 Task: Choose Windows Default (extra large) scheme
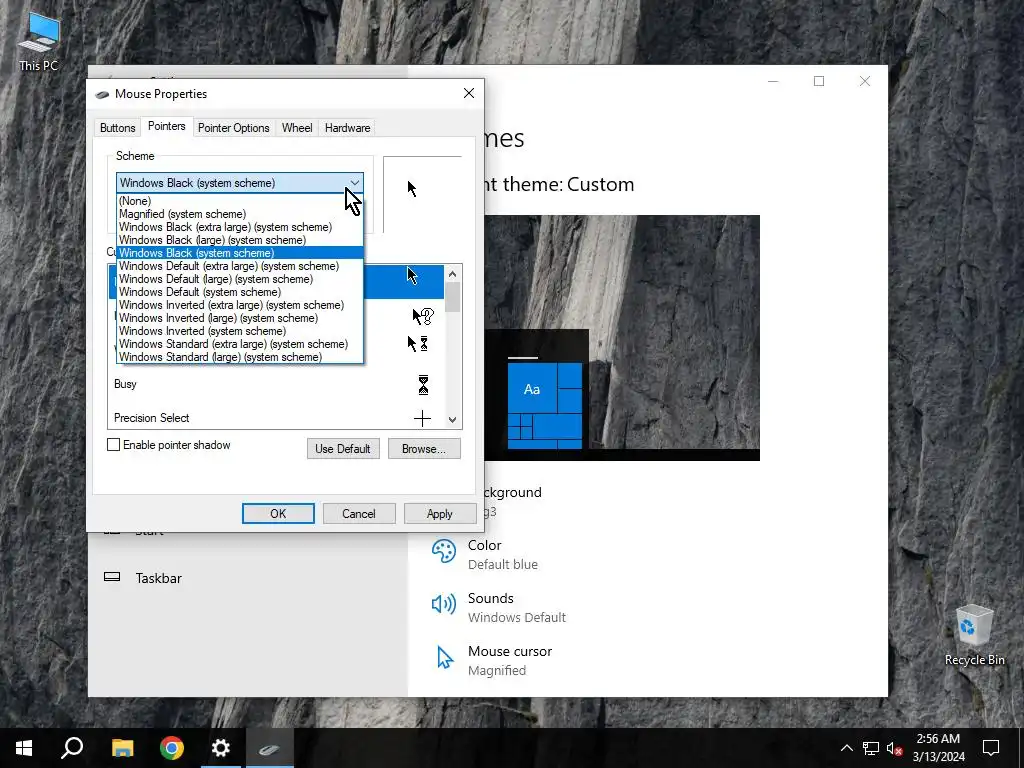pyautogui.click(x=240, y=266)
